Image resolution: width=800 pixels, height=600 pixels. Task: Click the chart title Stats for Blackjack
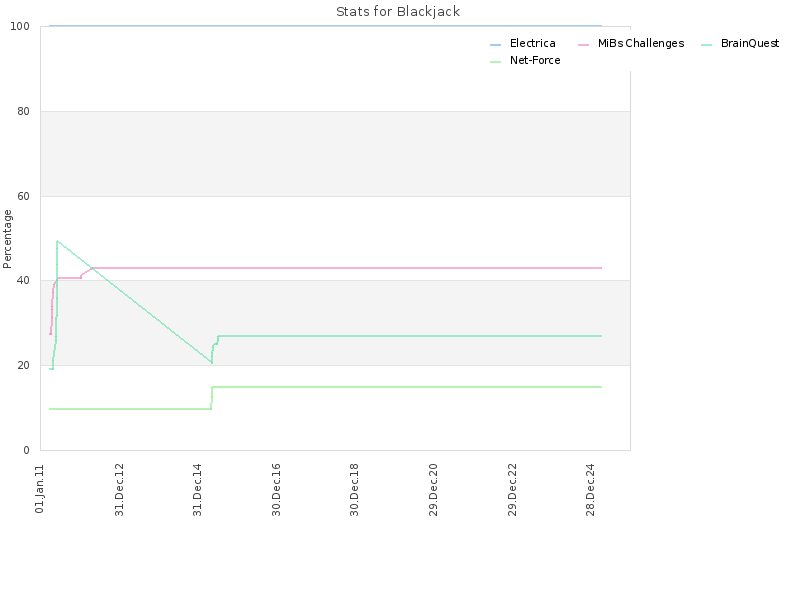click(x=398, y=11)
